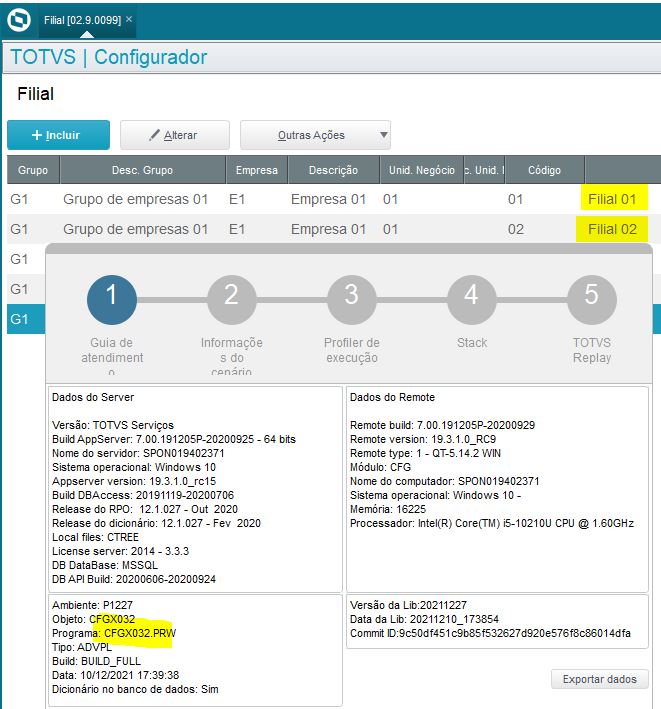The height and width of the screenshot is (709, 661).
Task: Click 'Versão da Lib:20211227' line
Action: pos(408,605)
